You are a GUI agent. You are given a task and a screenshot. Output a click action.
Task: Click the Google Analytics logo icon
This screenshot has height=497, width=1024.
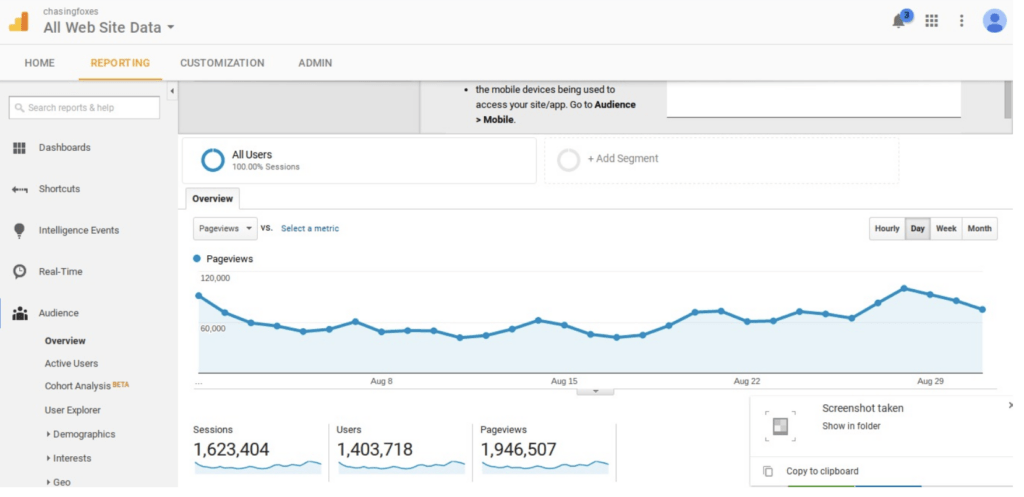pos(19,21)
